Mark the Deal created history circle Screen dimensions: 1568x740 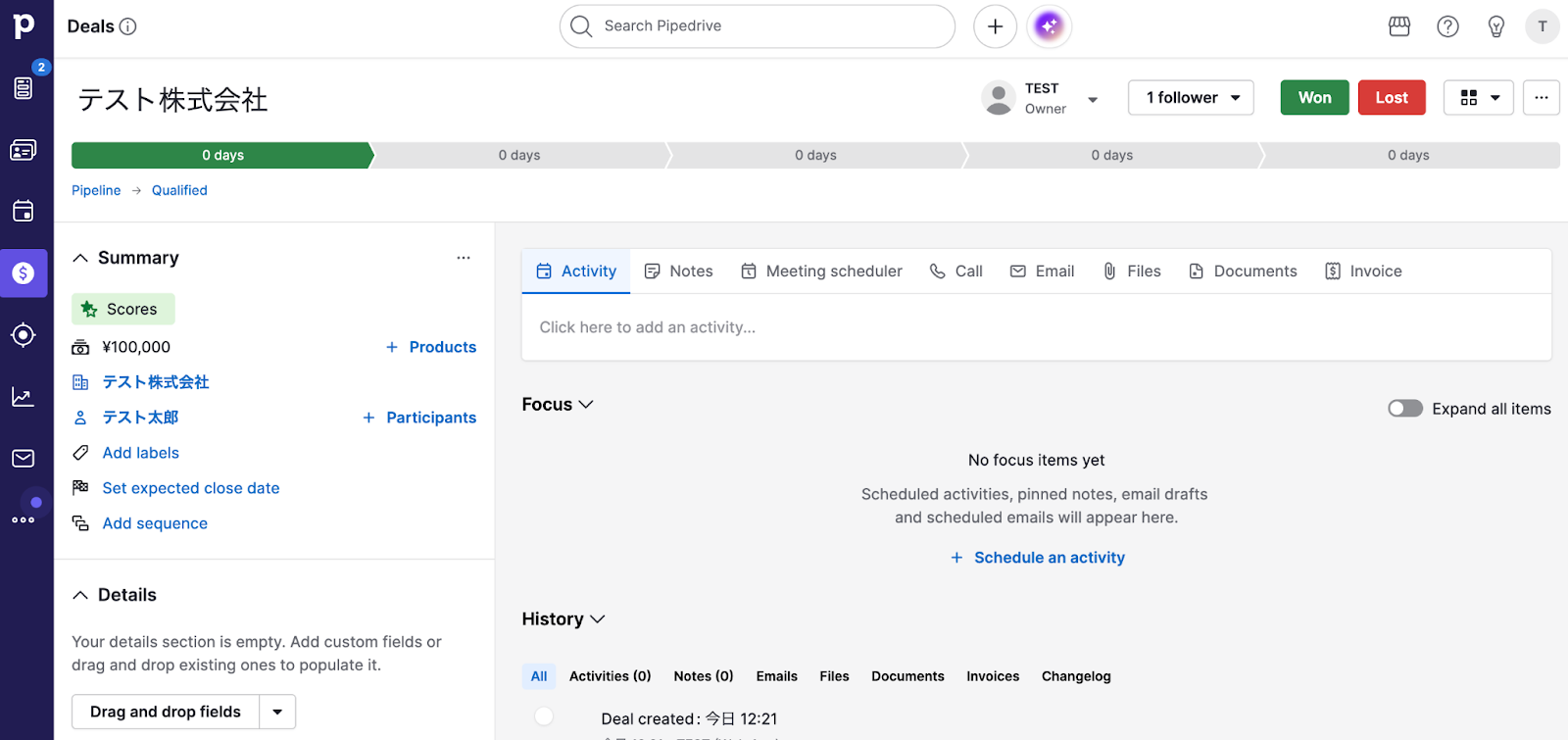(544, 716)
